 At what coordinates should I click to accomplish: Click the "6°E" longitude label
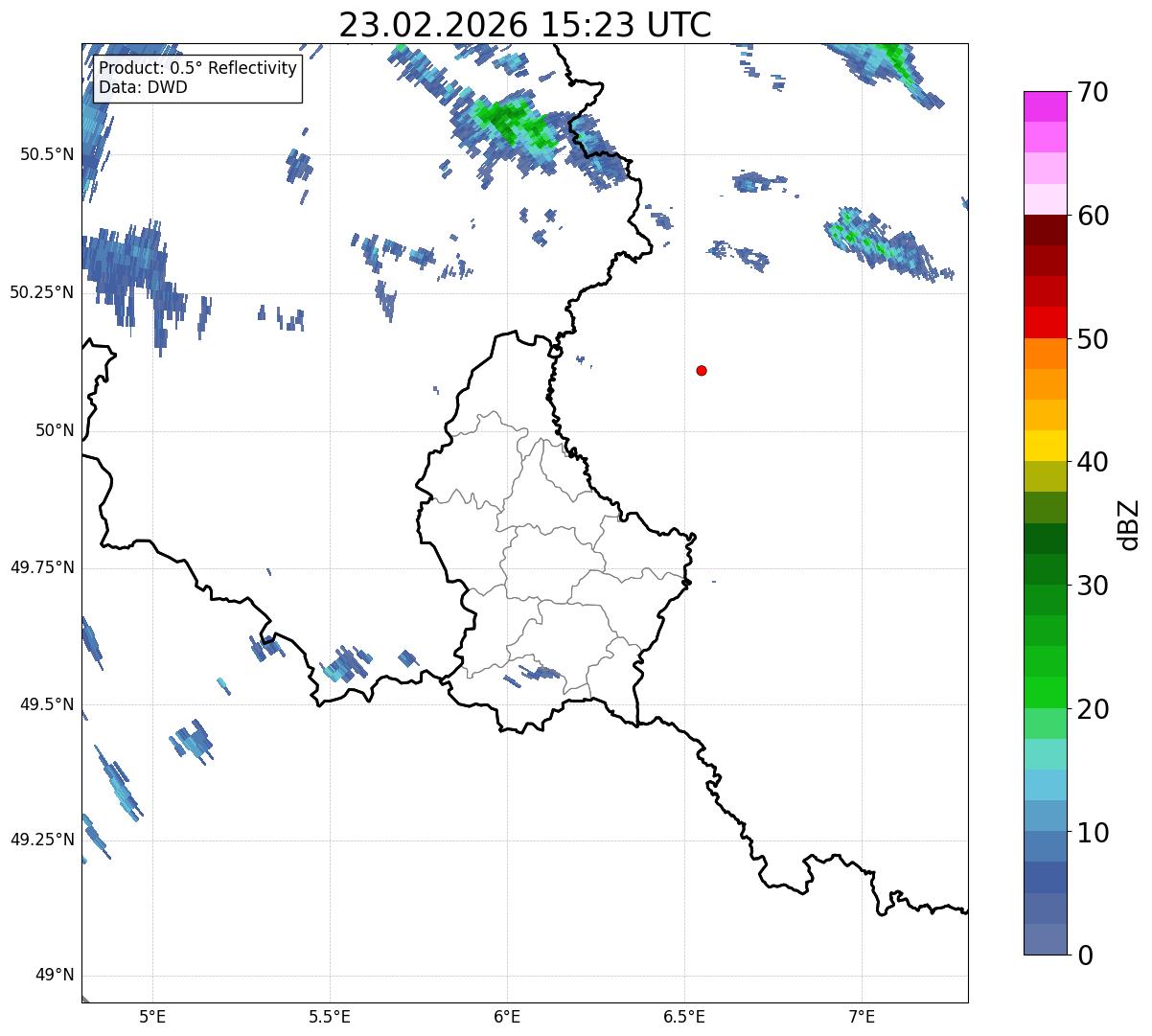507,1016
